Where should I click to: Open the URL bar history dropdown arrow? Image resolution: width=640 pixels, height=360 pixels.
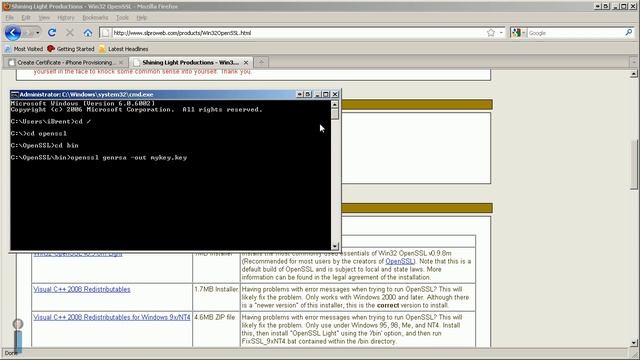click(501, 33)
